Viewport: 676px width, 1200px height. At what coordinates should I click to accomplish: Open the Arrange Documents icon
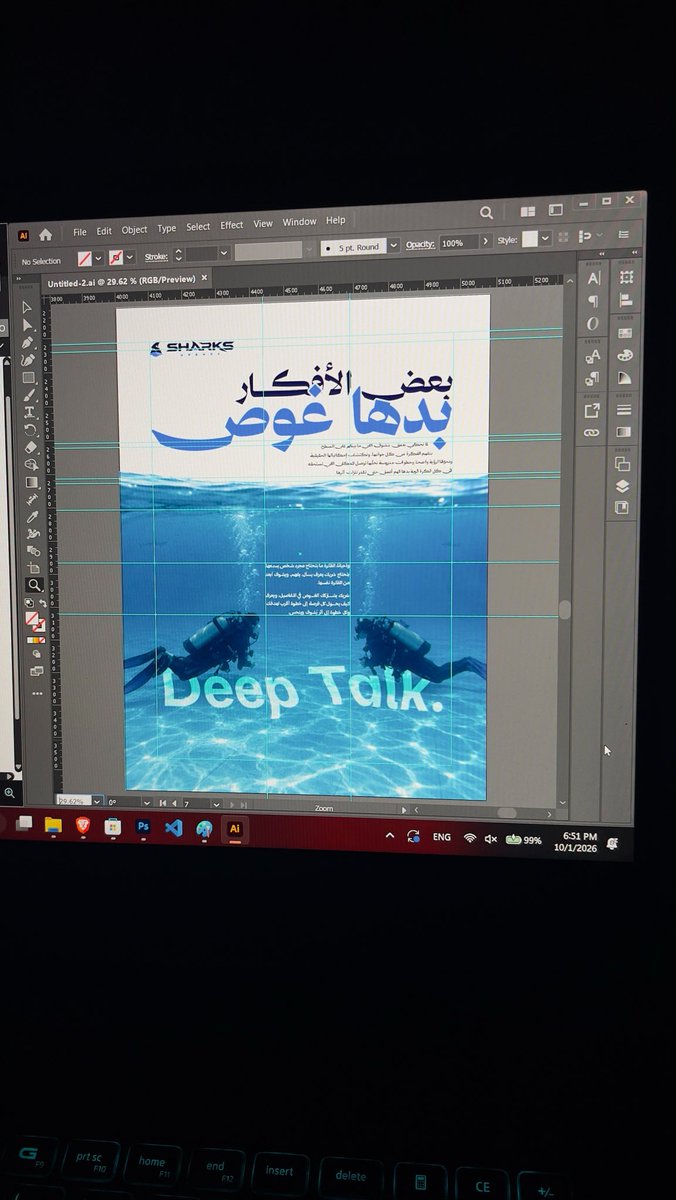pos(528,212)
